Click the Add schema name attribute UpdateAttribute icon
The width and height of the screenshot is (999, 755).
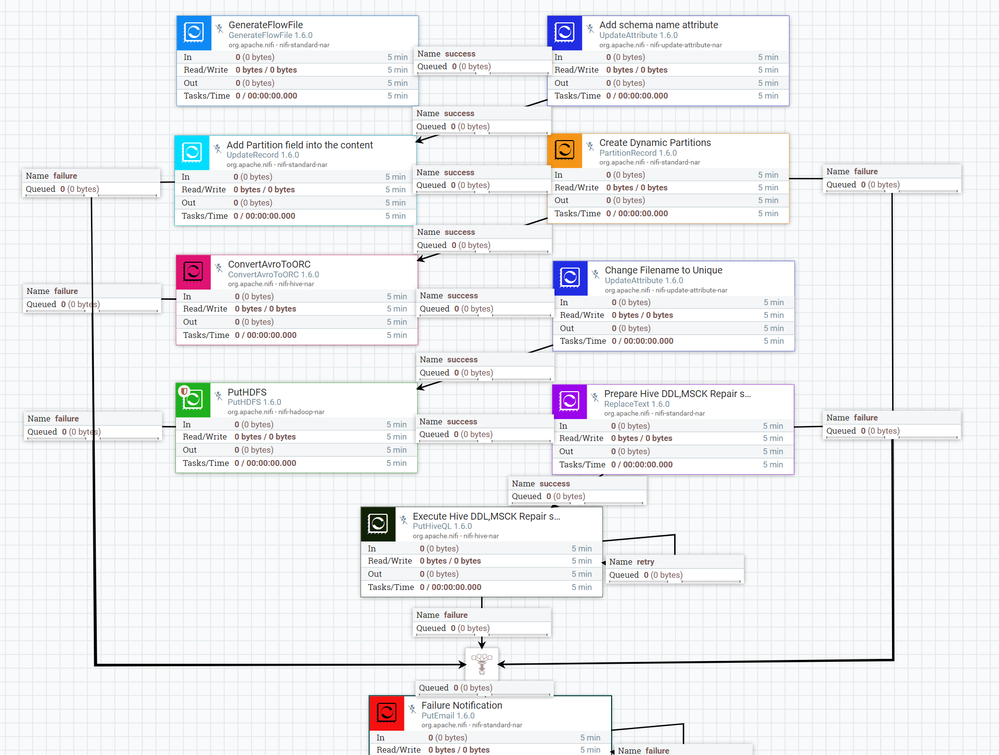(x=565, y=32)
